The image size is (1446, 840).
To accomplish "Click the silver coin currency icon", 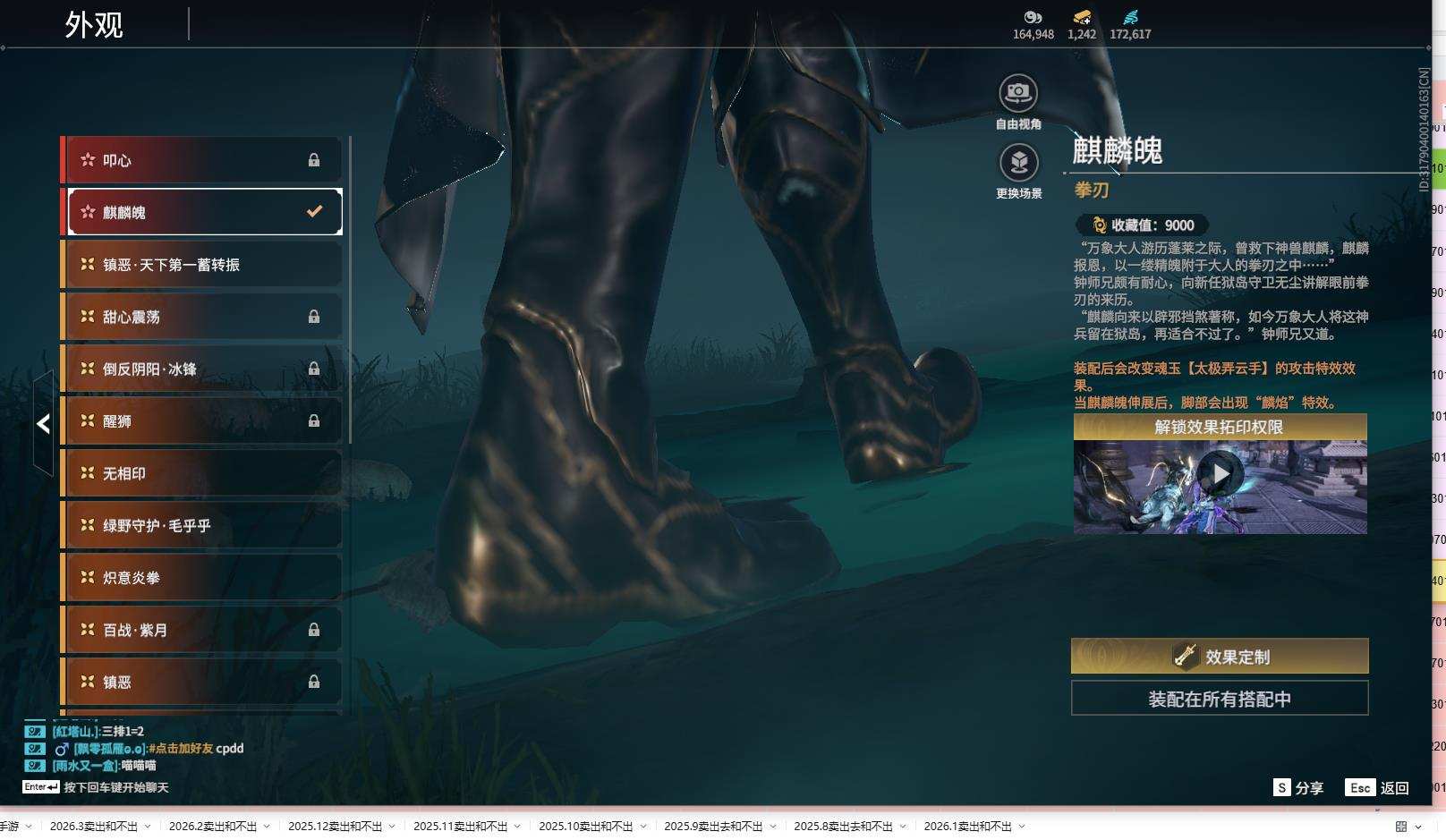I will (1033, 17).
